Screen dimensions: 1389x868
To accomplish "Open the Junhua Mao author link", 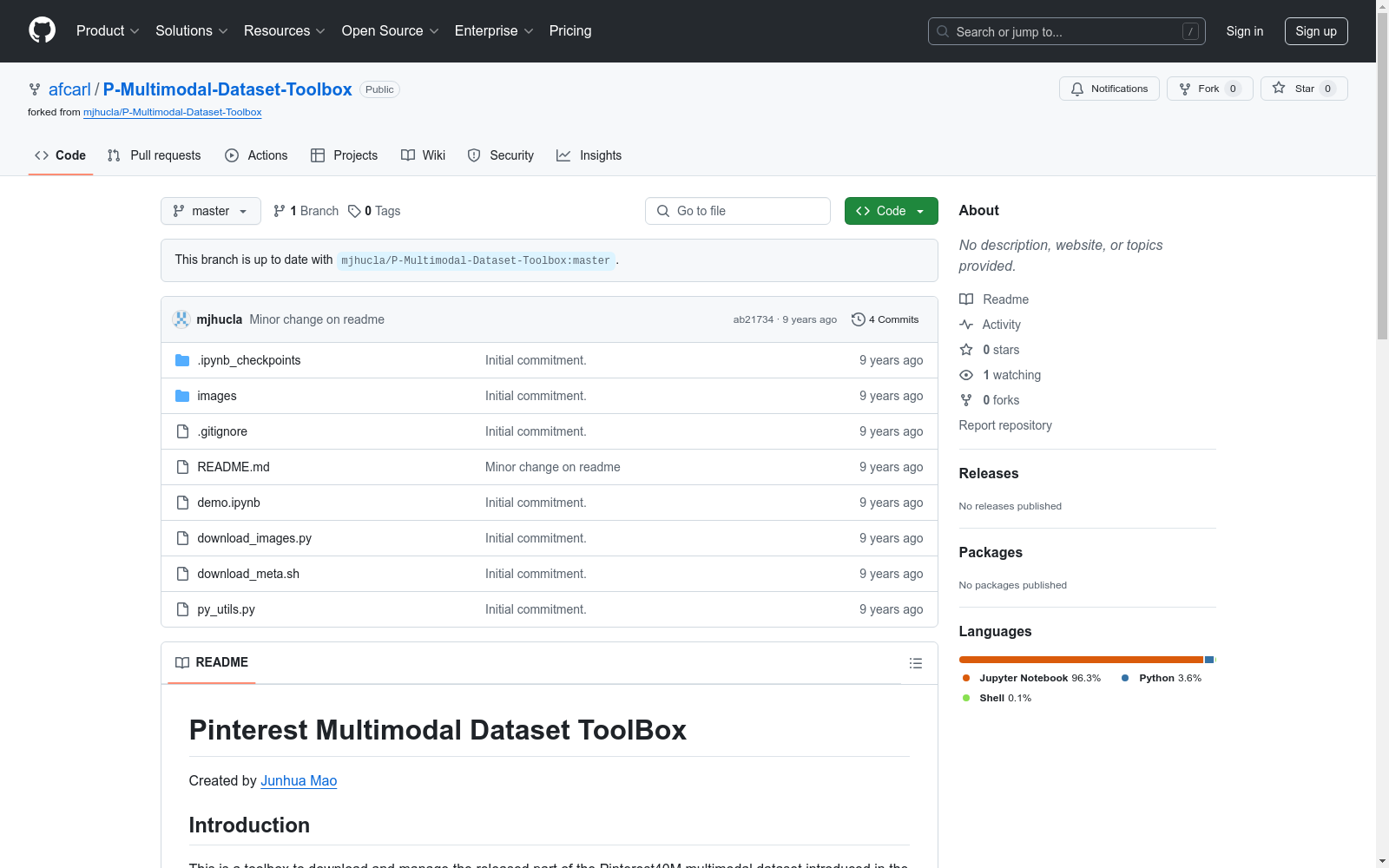I will click(299, 780).
